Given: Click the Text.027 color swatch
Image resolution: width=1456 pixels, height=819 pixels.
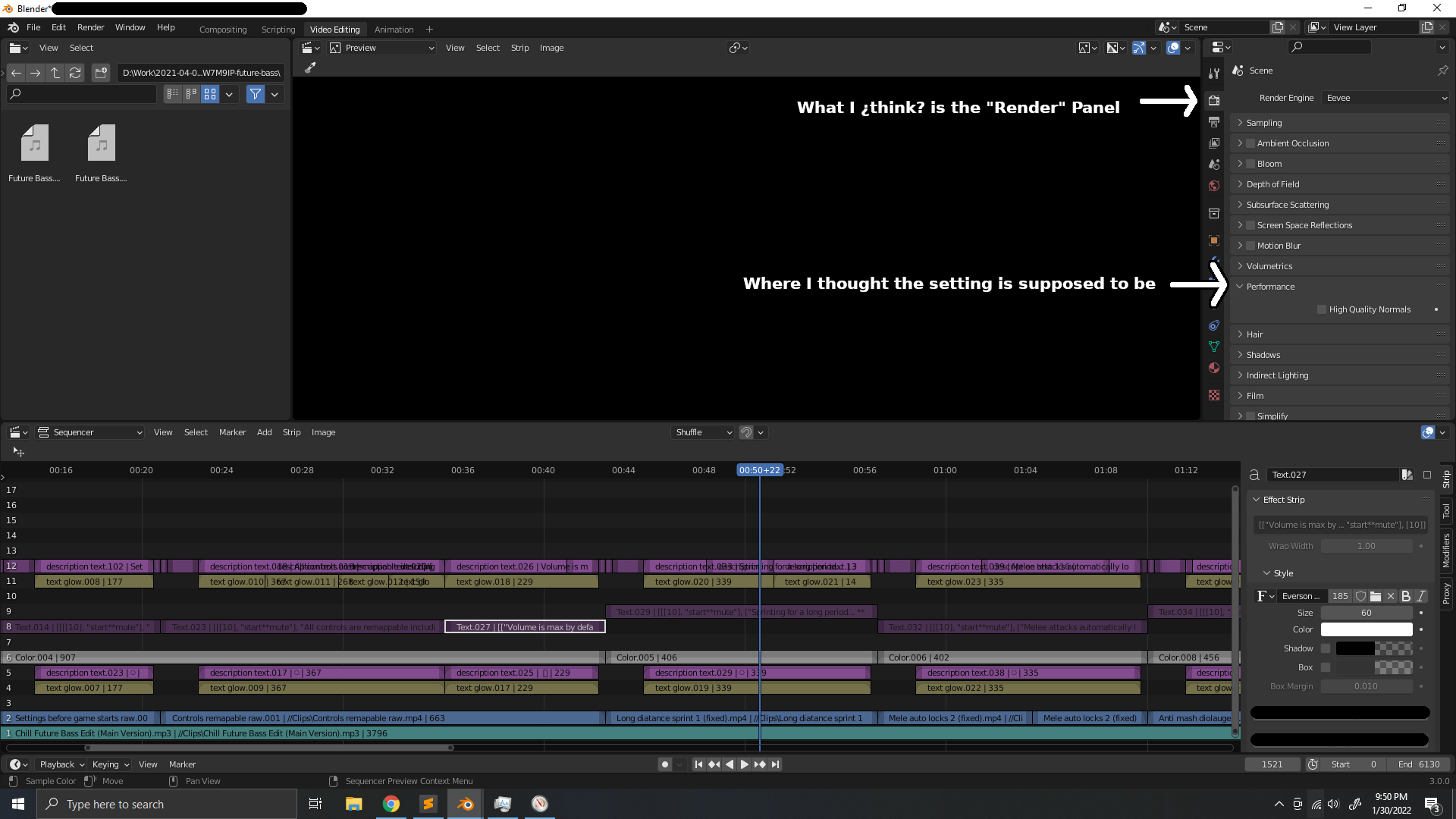Looking at the screenshot, I should (x=1367, y=629).
